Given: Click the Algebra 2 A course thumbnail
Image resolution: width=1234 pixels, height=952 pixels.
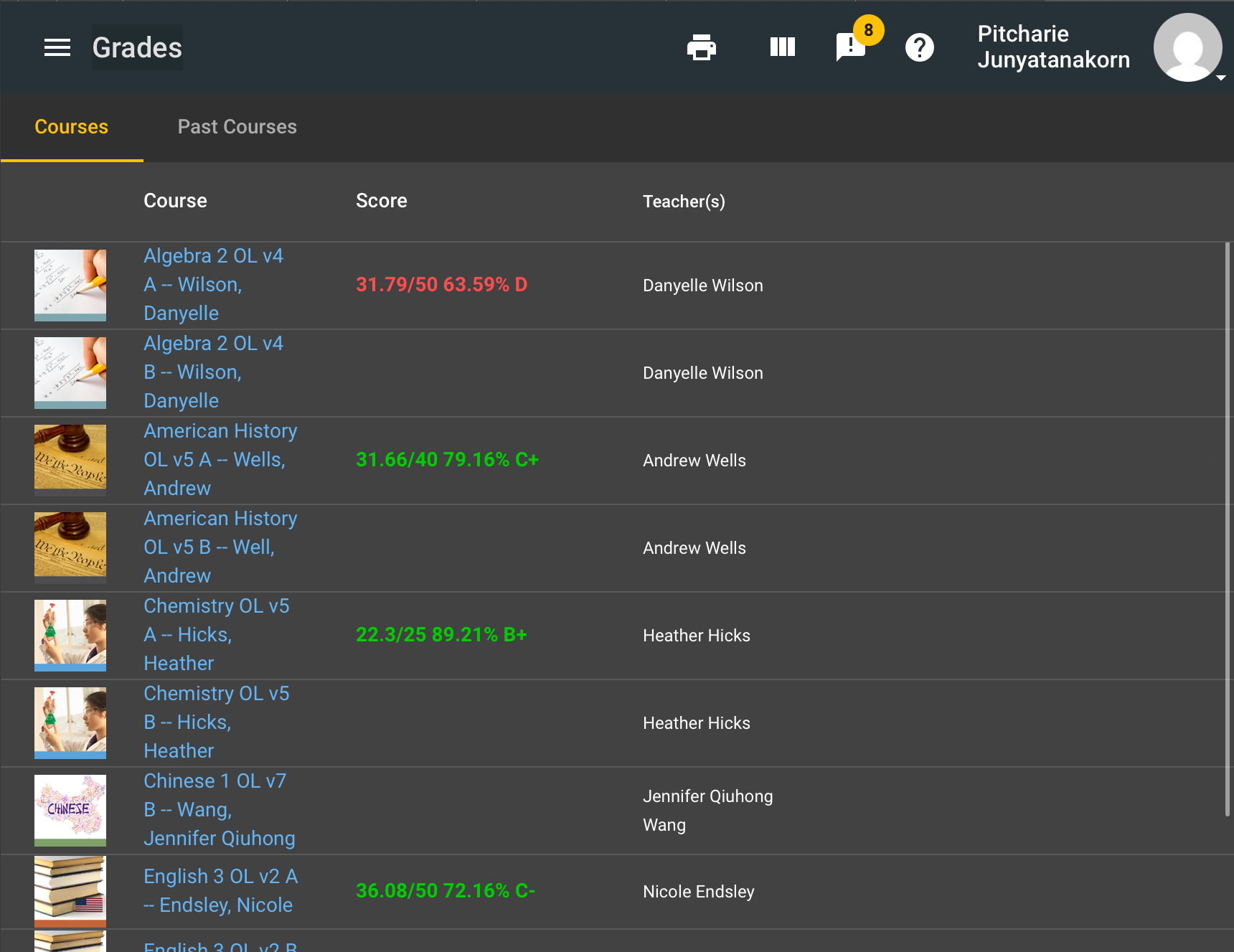Looking at the screenshot, I should [x=70, y=286].
